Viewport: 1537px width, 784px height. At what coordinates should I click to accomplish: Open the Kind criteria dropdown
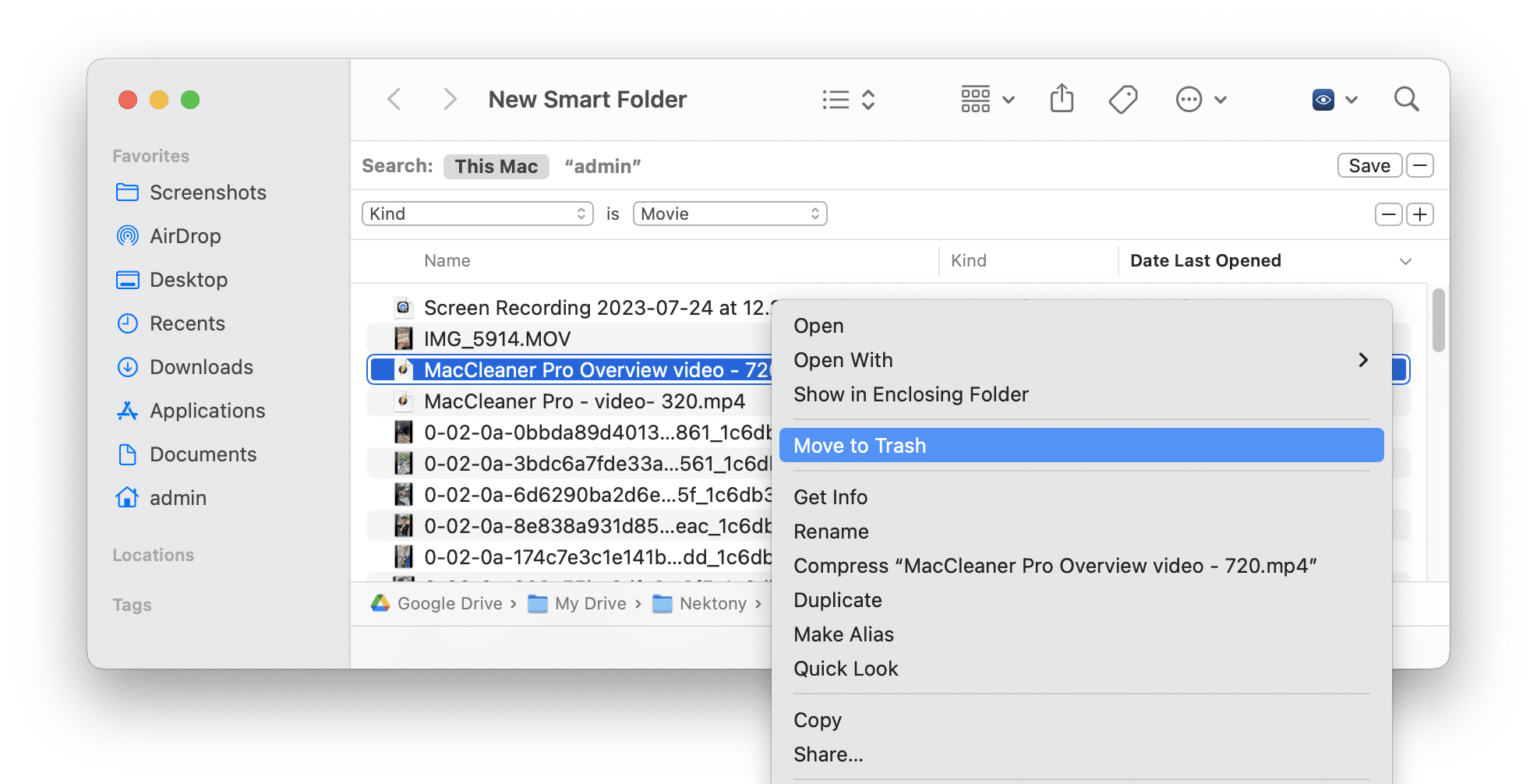tap(476, 214)
